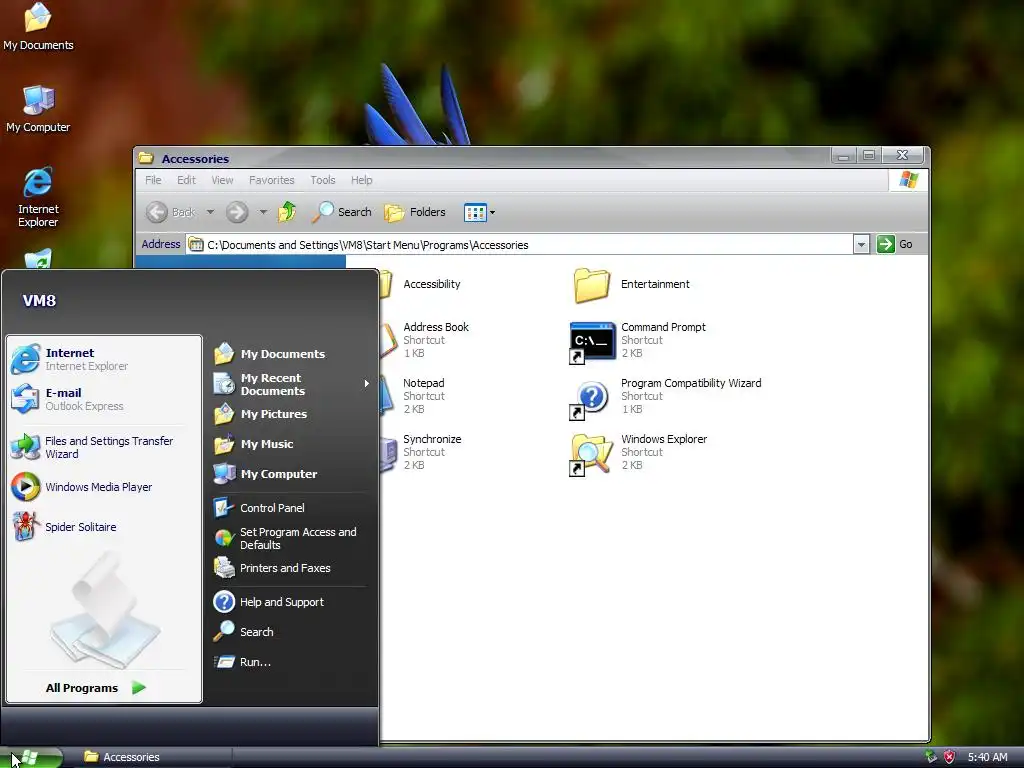This screenshot has width=1024, height=768.
Task: Click the Go button
Action: pos(895,244)
